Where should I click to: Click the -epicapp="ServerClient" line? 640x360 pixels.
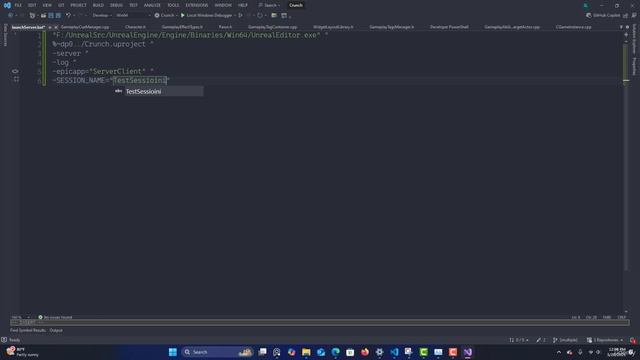(x=102, y=71)
